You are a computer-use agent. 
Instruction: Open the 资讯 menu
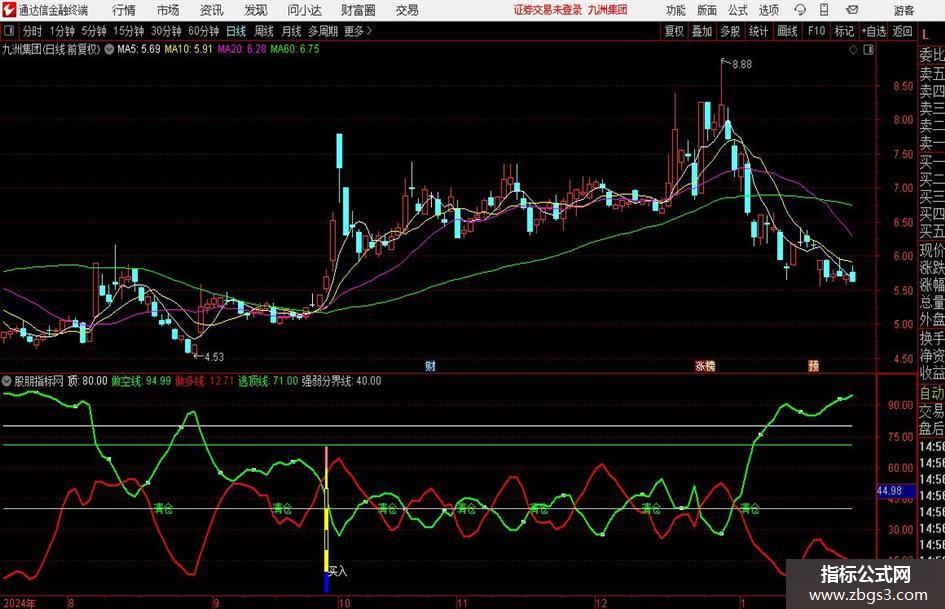212,10
